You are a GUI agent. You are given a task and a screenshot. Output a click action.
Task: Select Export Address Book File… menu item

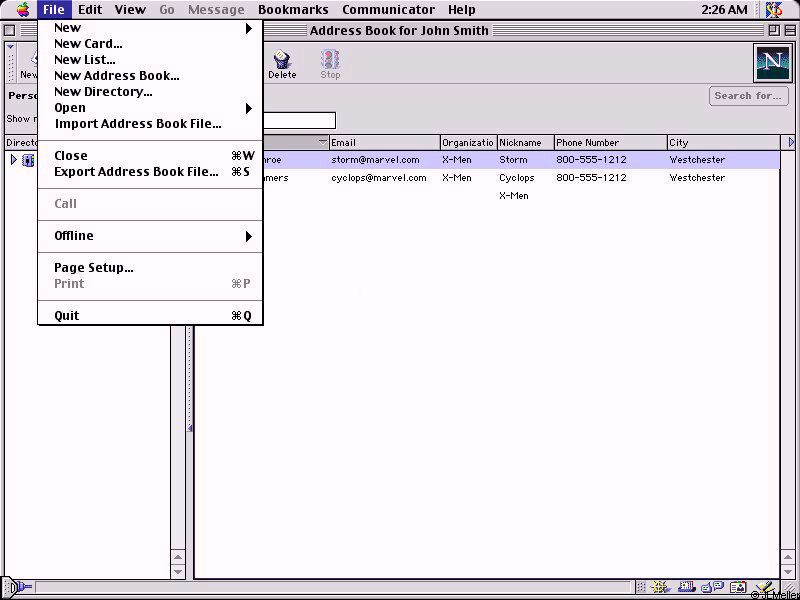(136, 172)
